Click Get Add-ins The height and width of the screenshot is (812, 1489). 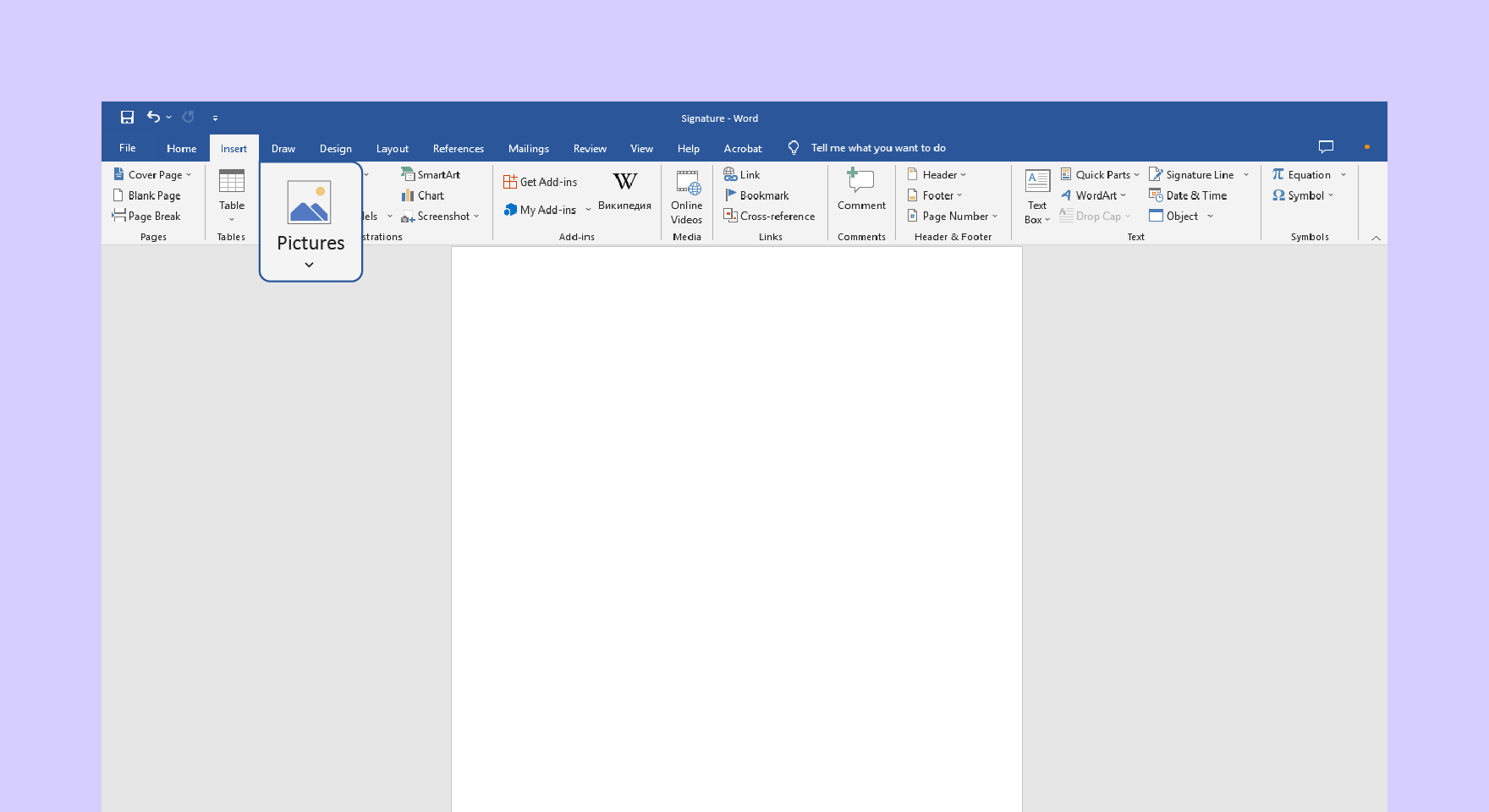(x=541, y=182)
